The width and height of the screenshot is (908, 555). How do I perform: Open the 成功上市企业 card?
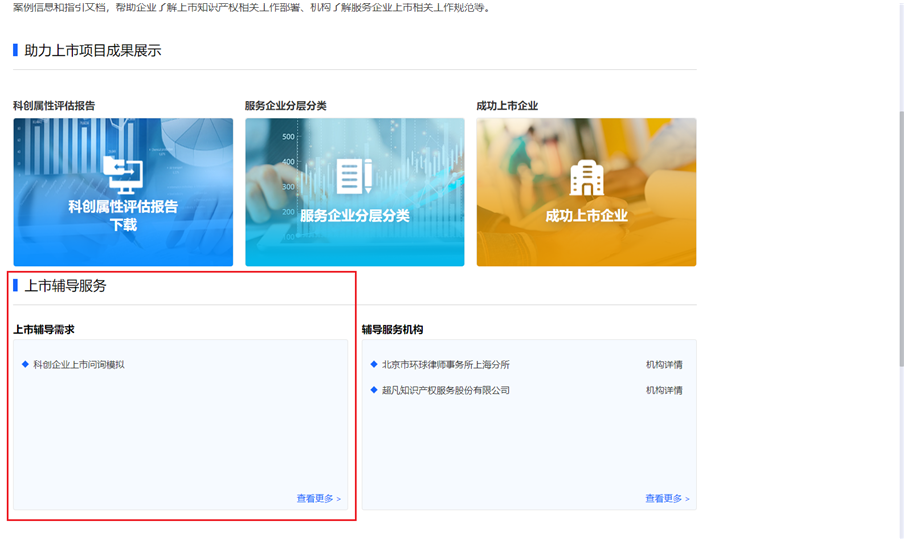tap(586, 192)
